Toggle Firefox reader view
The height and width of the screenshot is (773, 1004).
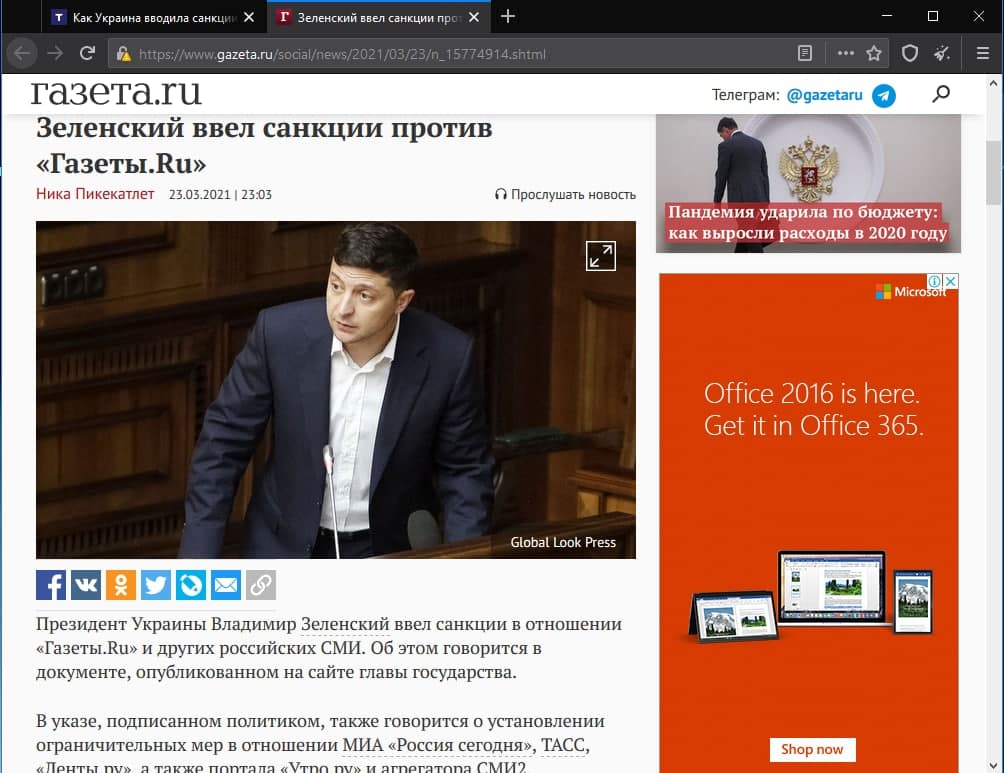805,54
